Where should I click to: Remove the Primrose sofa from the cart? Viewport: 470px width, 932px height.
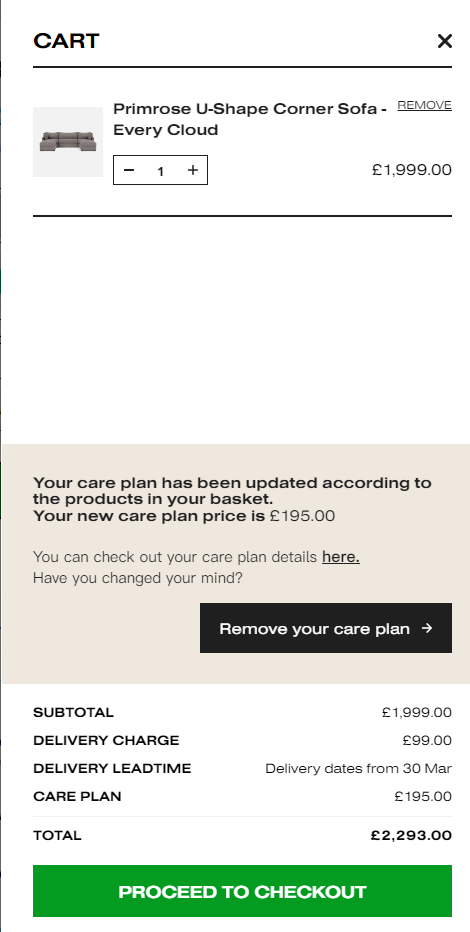pos(424,105)
